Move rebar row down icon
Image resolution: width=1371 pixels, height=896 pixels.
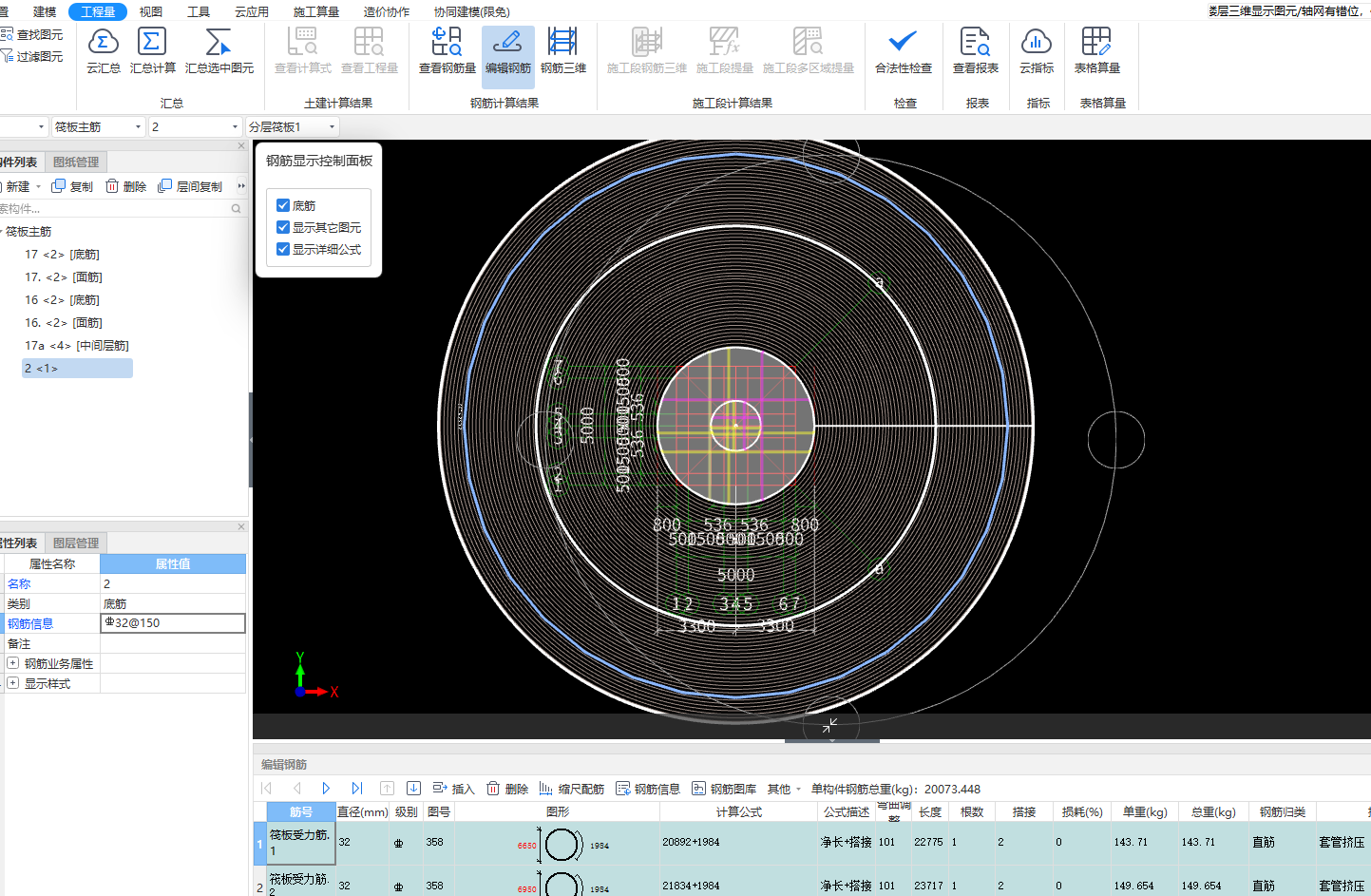point(413,788)
